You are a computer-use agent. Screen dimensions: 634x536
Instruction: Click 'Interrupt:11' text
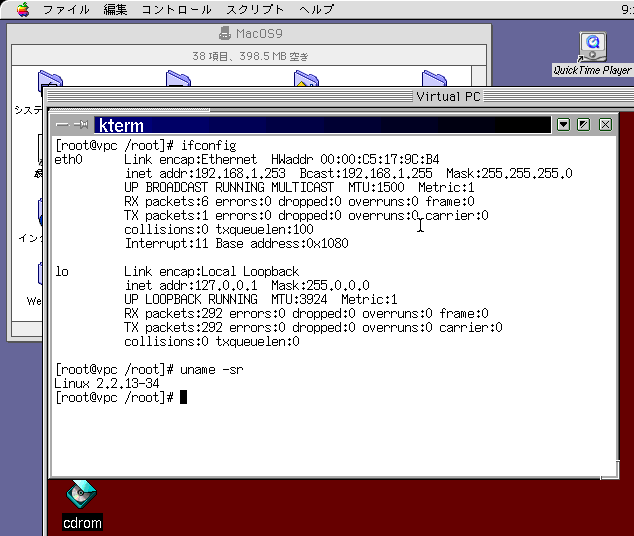point(166,243)
